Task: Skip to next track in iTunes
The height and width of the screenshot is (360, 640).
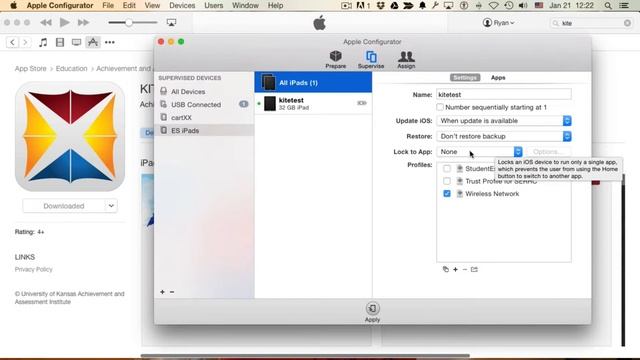Action: (x=83, y=22)
